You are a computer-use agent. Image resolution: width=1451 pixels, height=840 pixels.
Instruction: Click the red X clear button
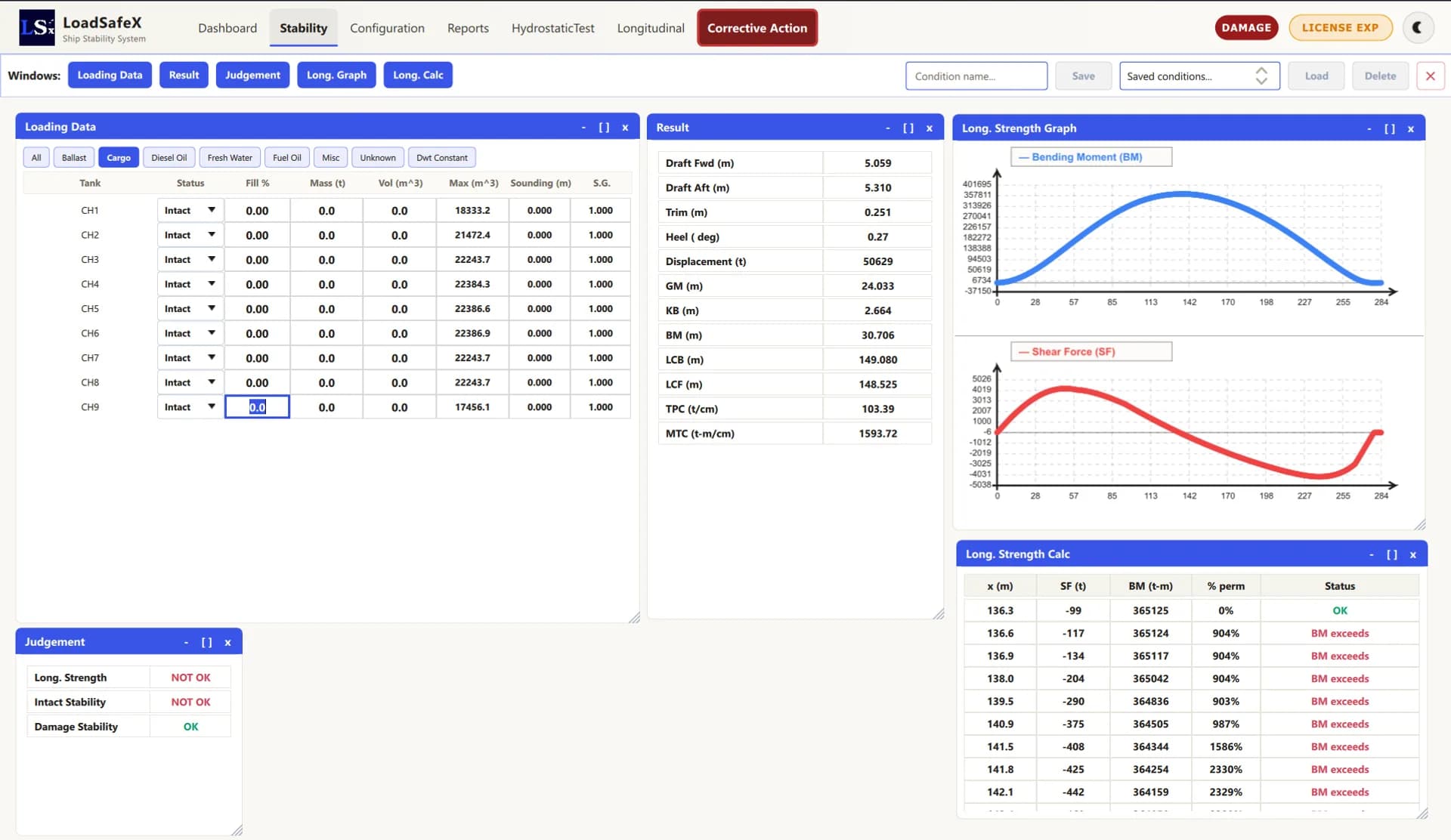[1430, 76]
